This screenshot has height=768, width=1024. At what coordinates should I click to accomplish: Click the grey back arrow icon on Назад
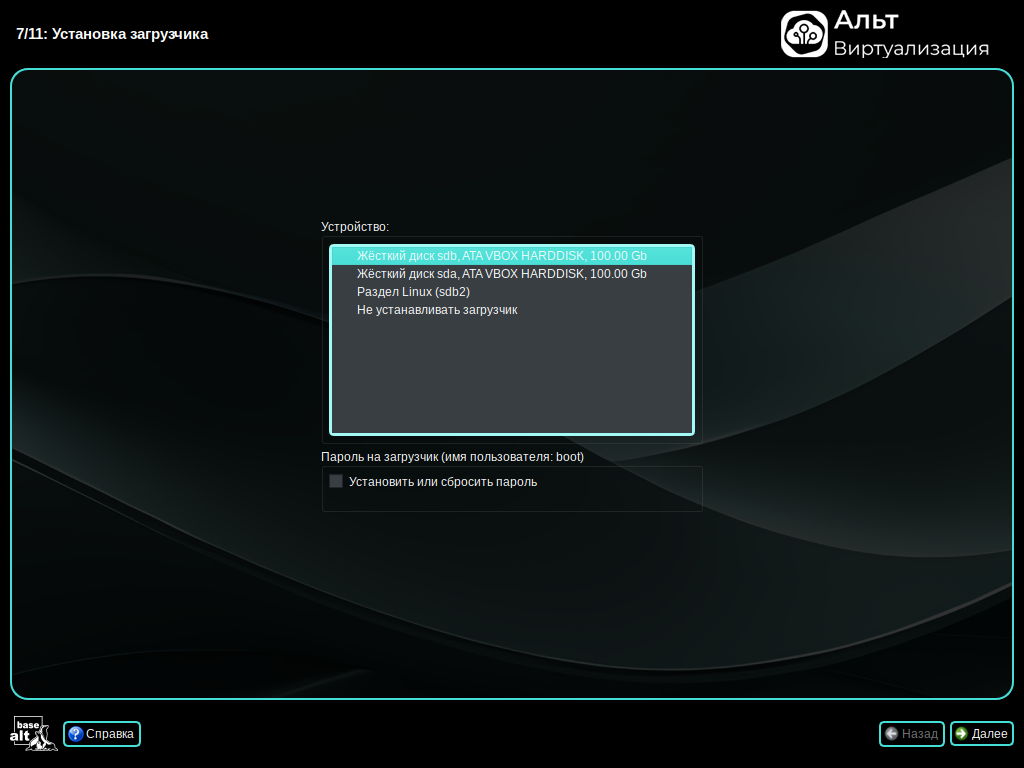pos(891,734)
